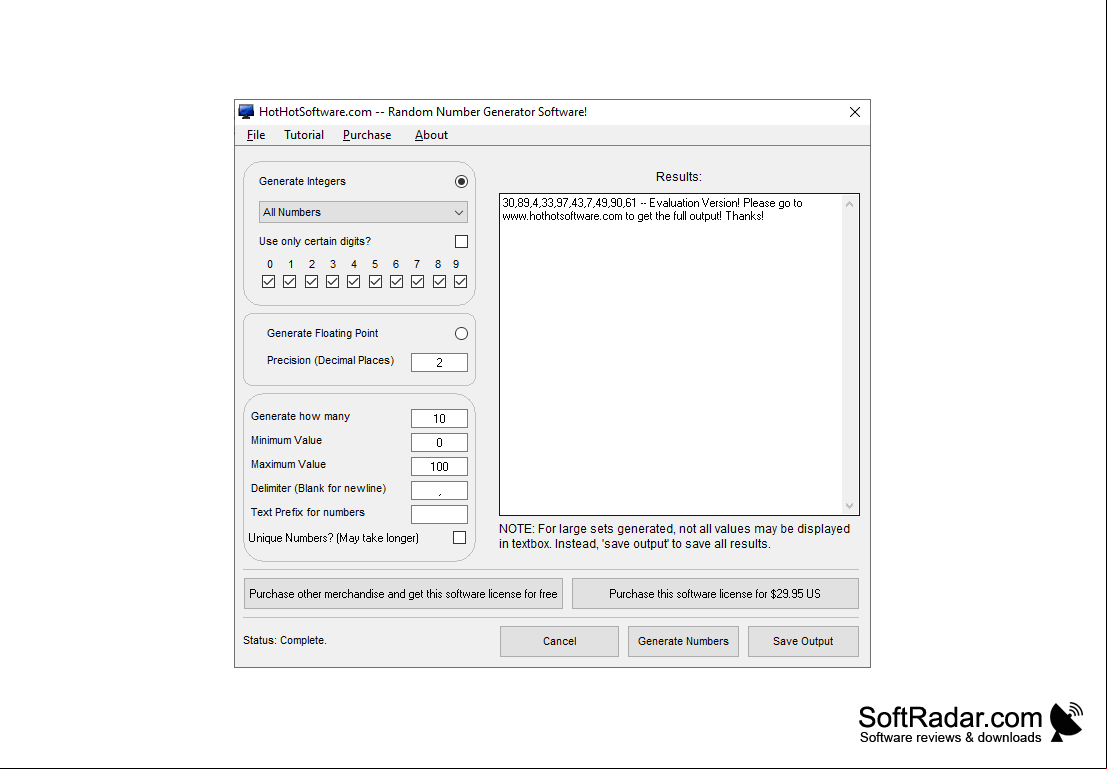Click the Results scrollbar up arrow
This screenshot has height=769, width=1107.
pyautogui.click(x=849, y=204)
